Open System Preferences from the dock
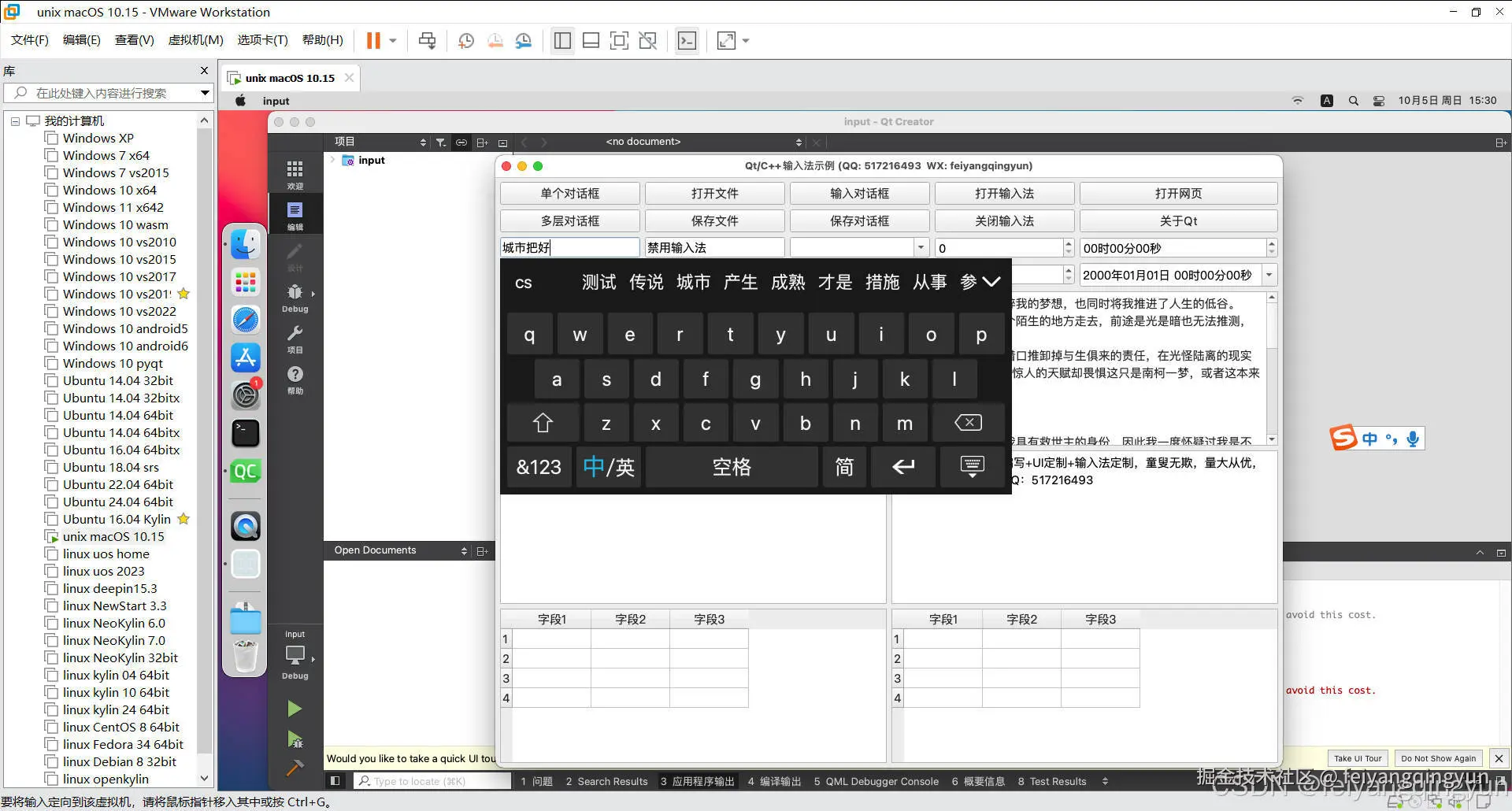The image size is (1512, 811). tap(246, 395)
